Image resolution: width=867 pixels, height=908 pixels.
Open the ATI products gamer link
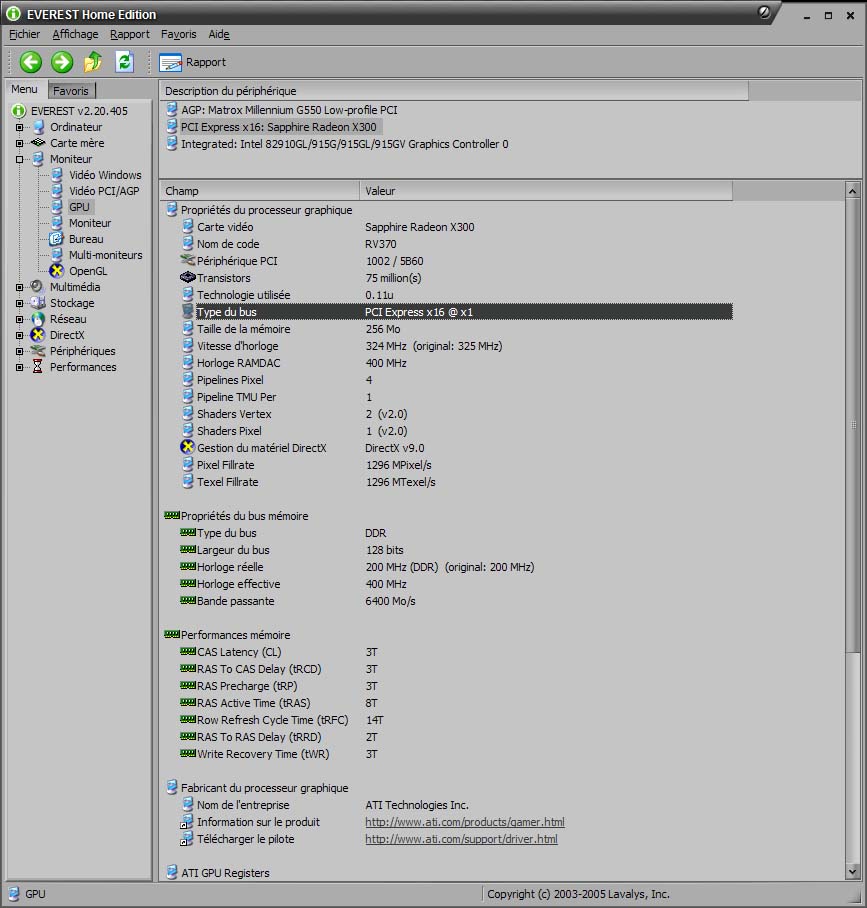click(464, 822)
